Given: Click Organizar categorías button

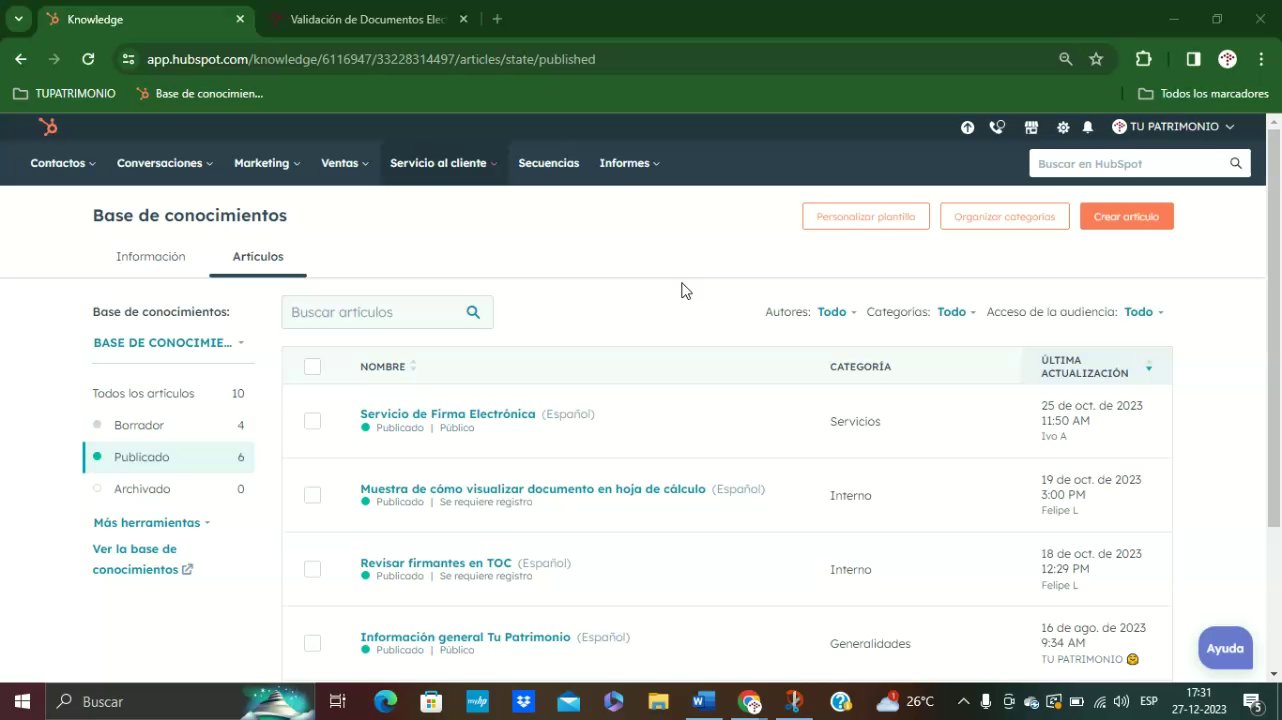Looking at the screenshot, I should tap(1005, 216).
